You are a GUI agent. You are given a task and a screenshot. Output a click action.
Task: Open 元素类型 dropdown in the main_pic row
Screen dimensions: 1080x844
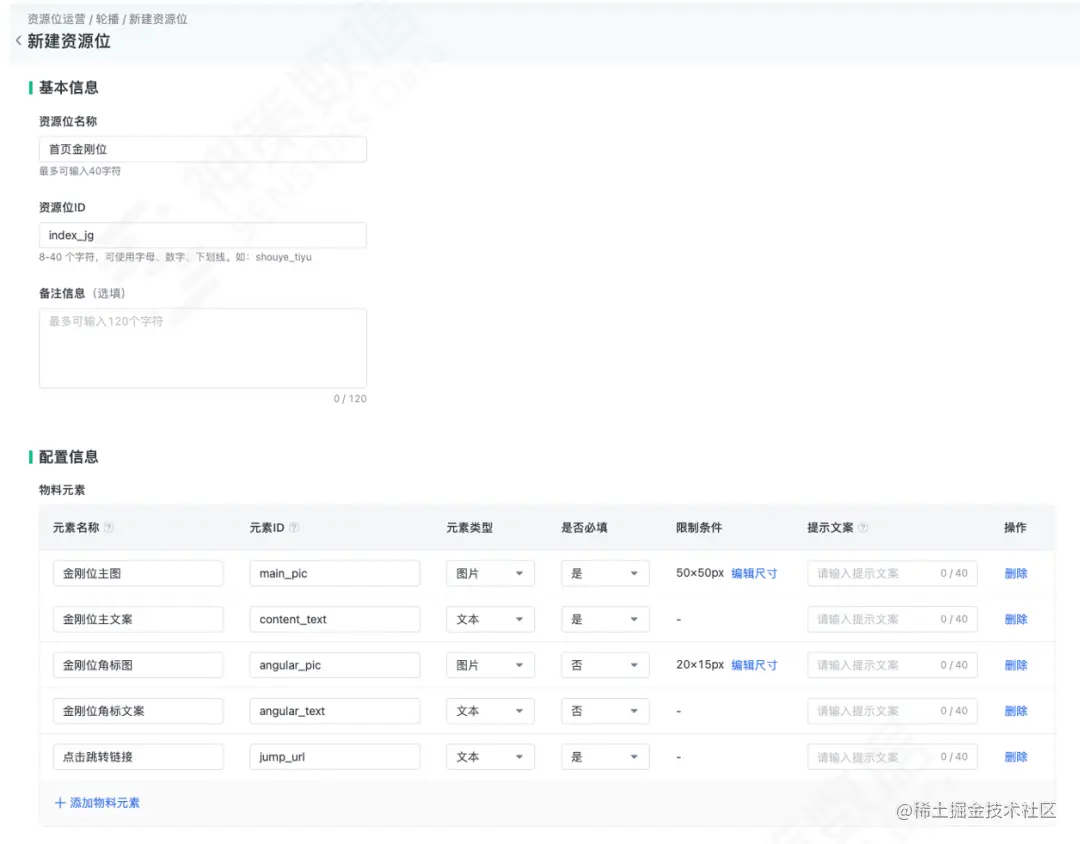coord(490,573)
